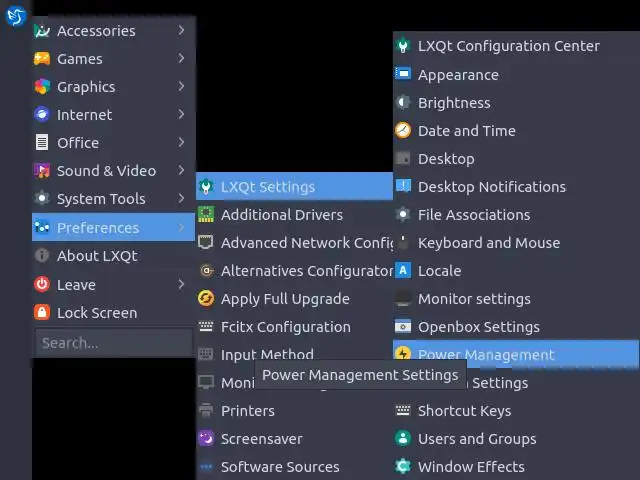Click the orange Lock Screen padlock icon

pyautogui.click(x=42, y=312)
